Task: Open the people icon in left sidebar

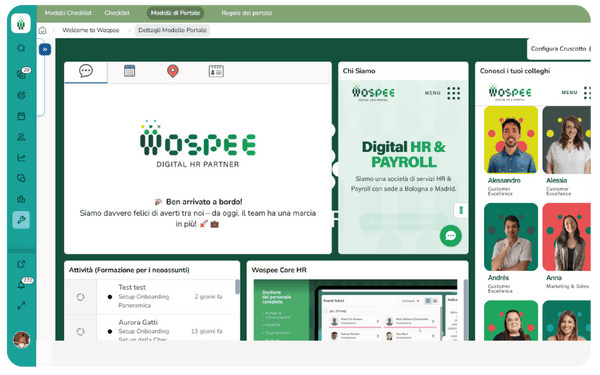Action: (21, 137)
